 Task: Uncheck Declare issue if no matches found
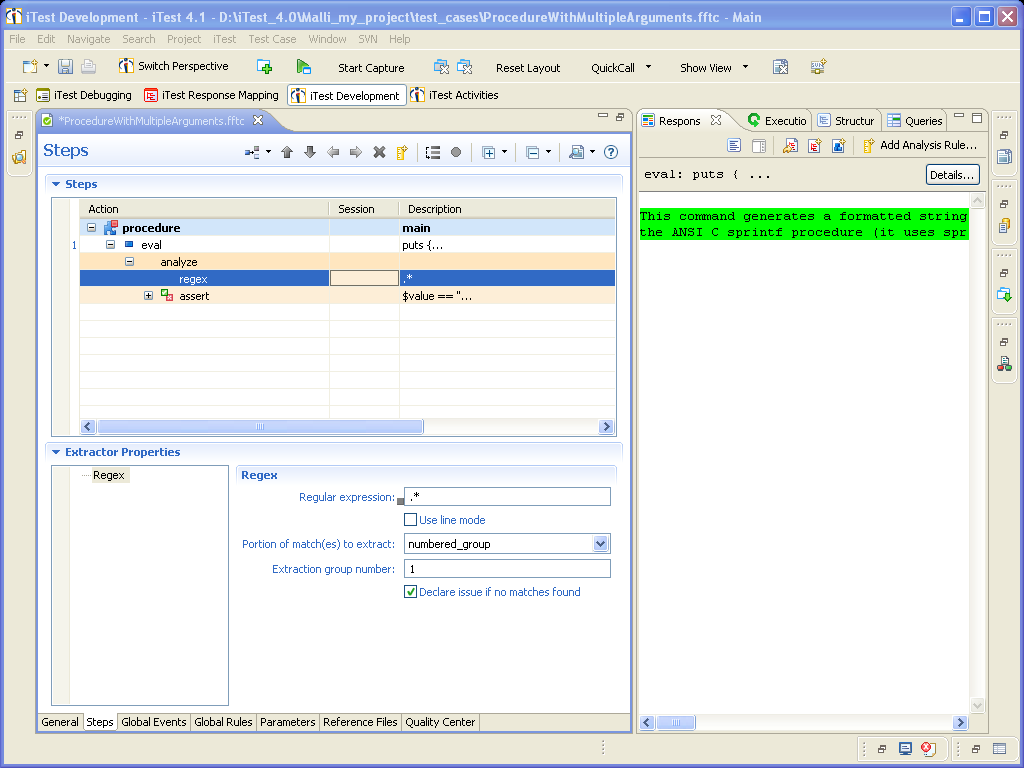pyautogui.click(x=410, y=591)
